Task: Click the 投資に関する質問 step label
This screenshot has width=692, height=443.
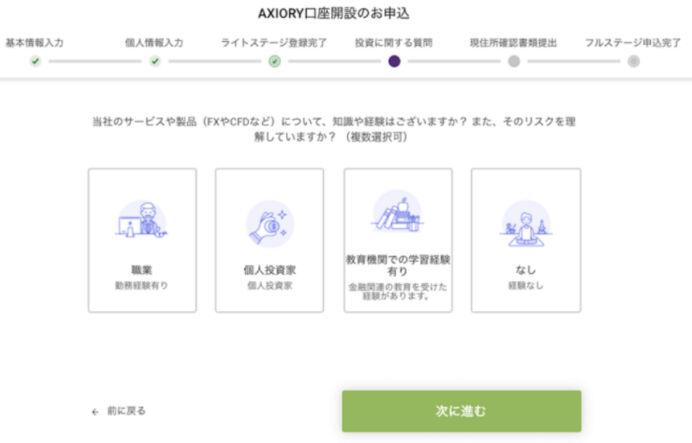Action: [394, 43]
